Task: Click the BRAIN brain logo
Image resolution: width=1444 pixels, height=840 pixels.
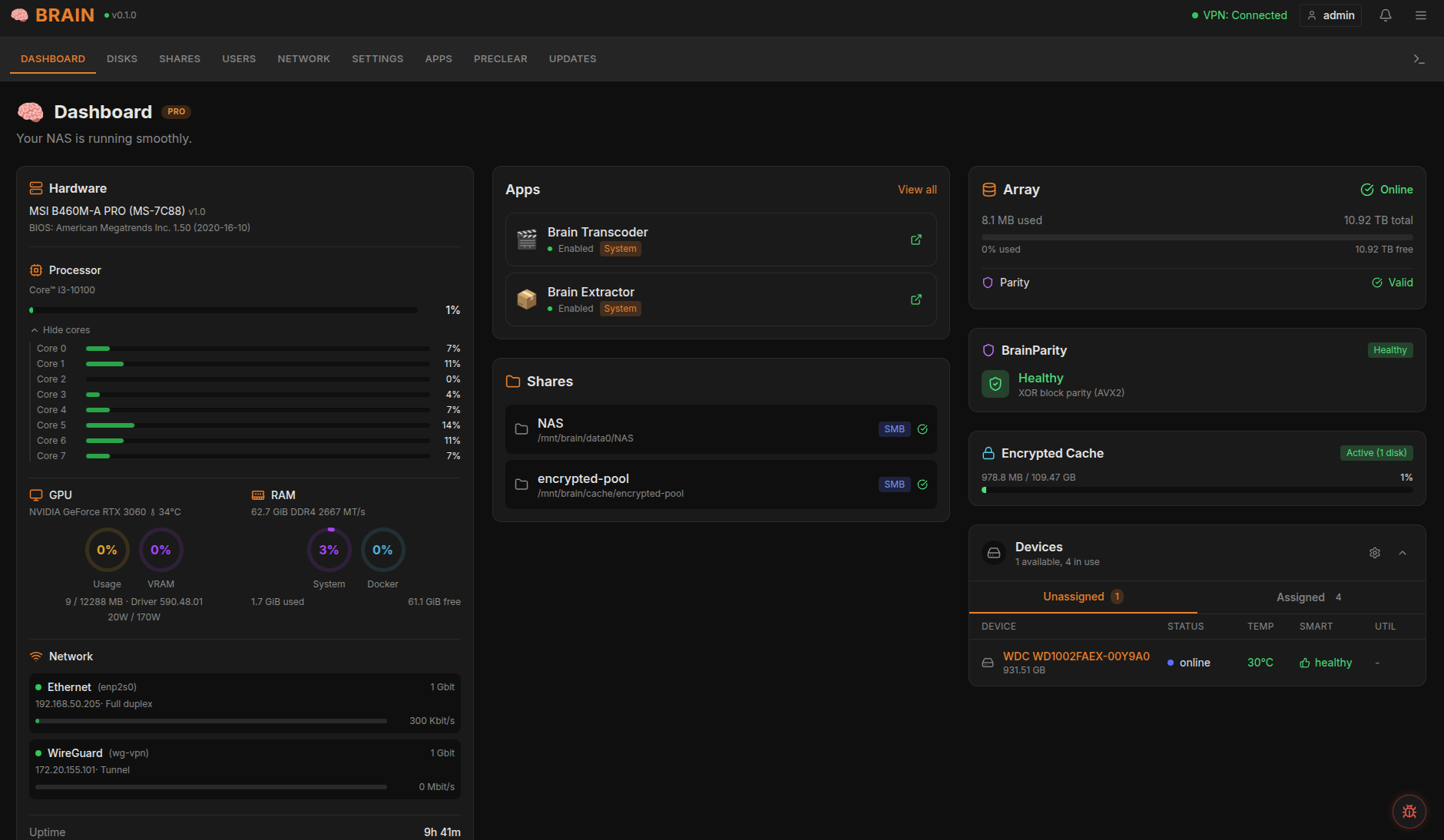Action: tap(19, 15)
